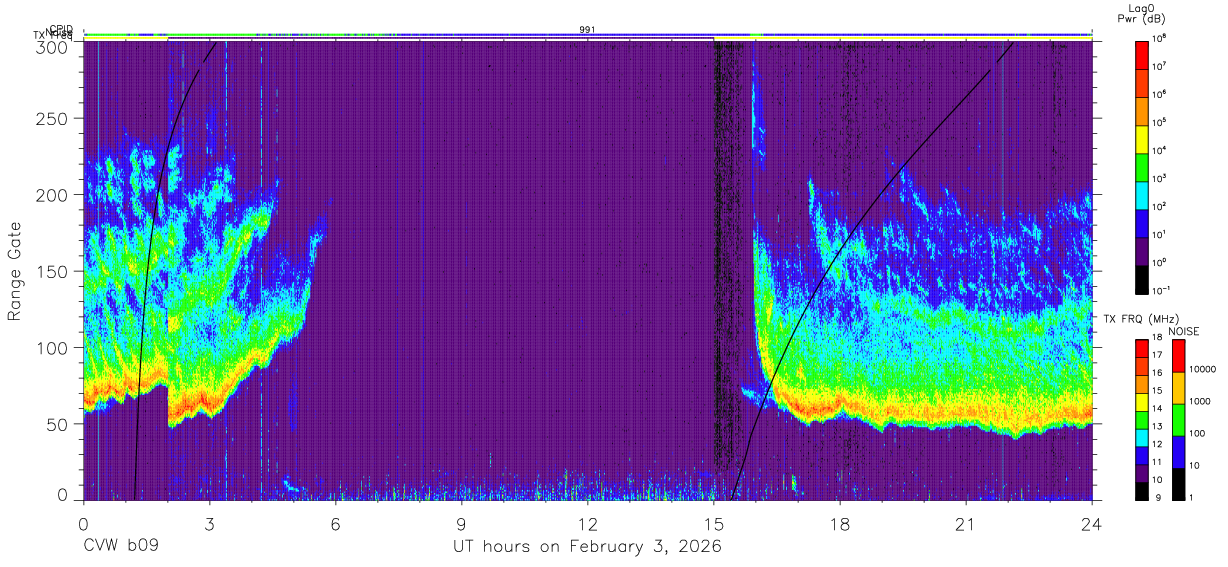Click the 'Range Gate' y-axis label
1228x567 pixels.
[15, 272]
